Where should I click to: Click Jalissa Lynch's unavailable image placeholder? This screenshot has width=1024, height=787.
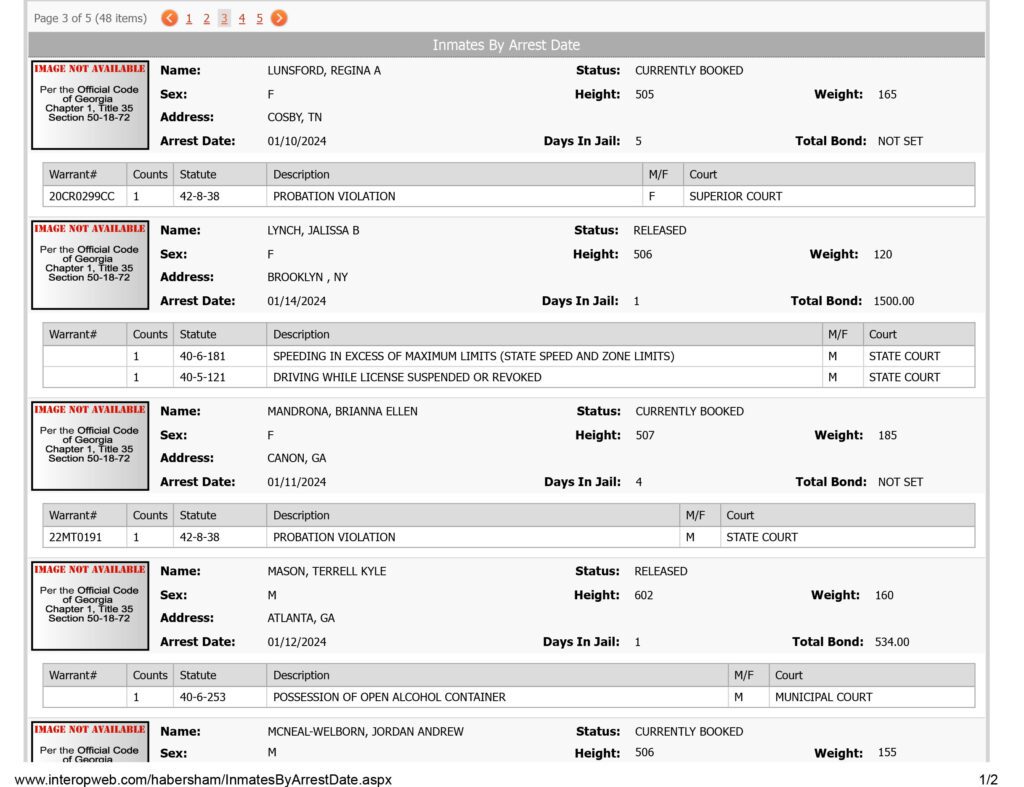click(x=90, y=265)
